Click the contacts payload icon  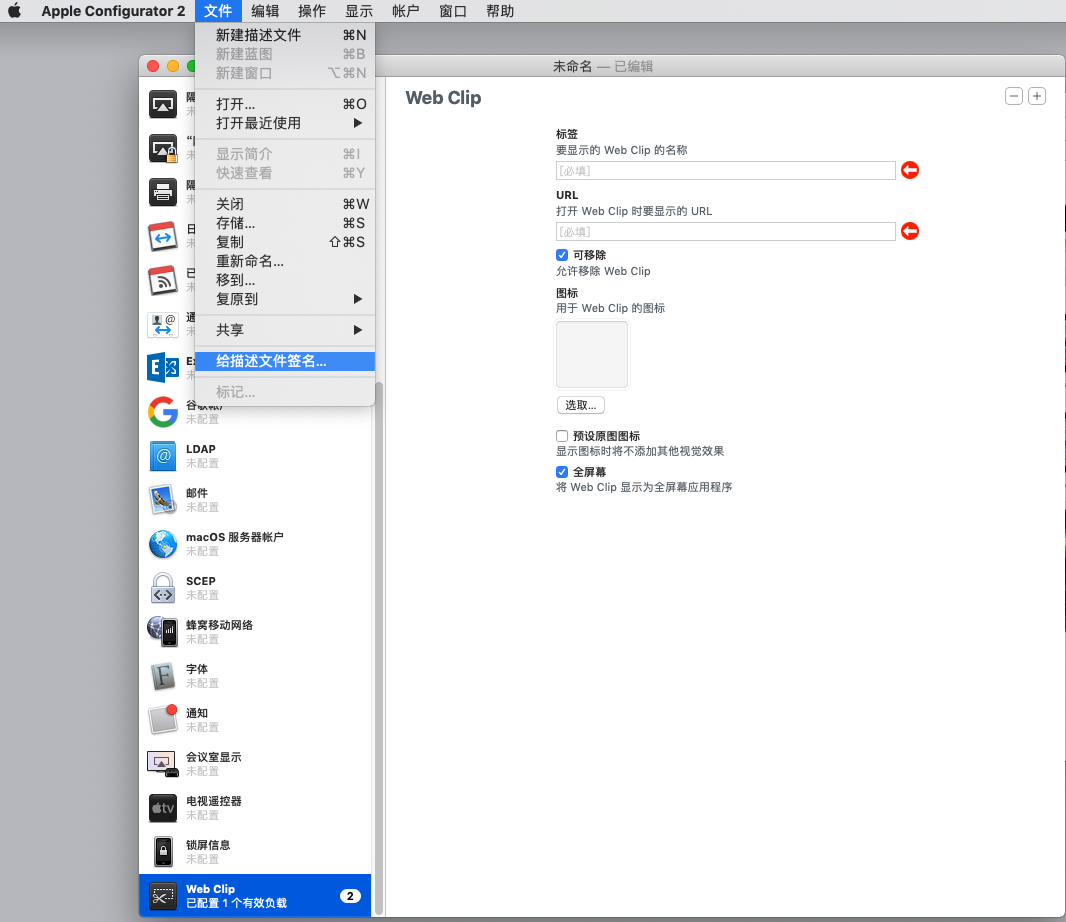pos(163,324)
